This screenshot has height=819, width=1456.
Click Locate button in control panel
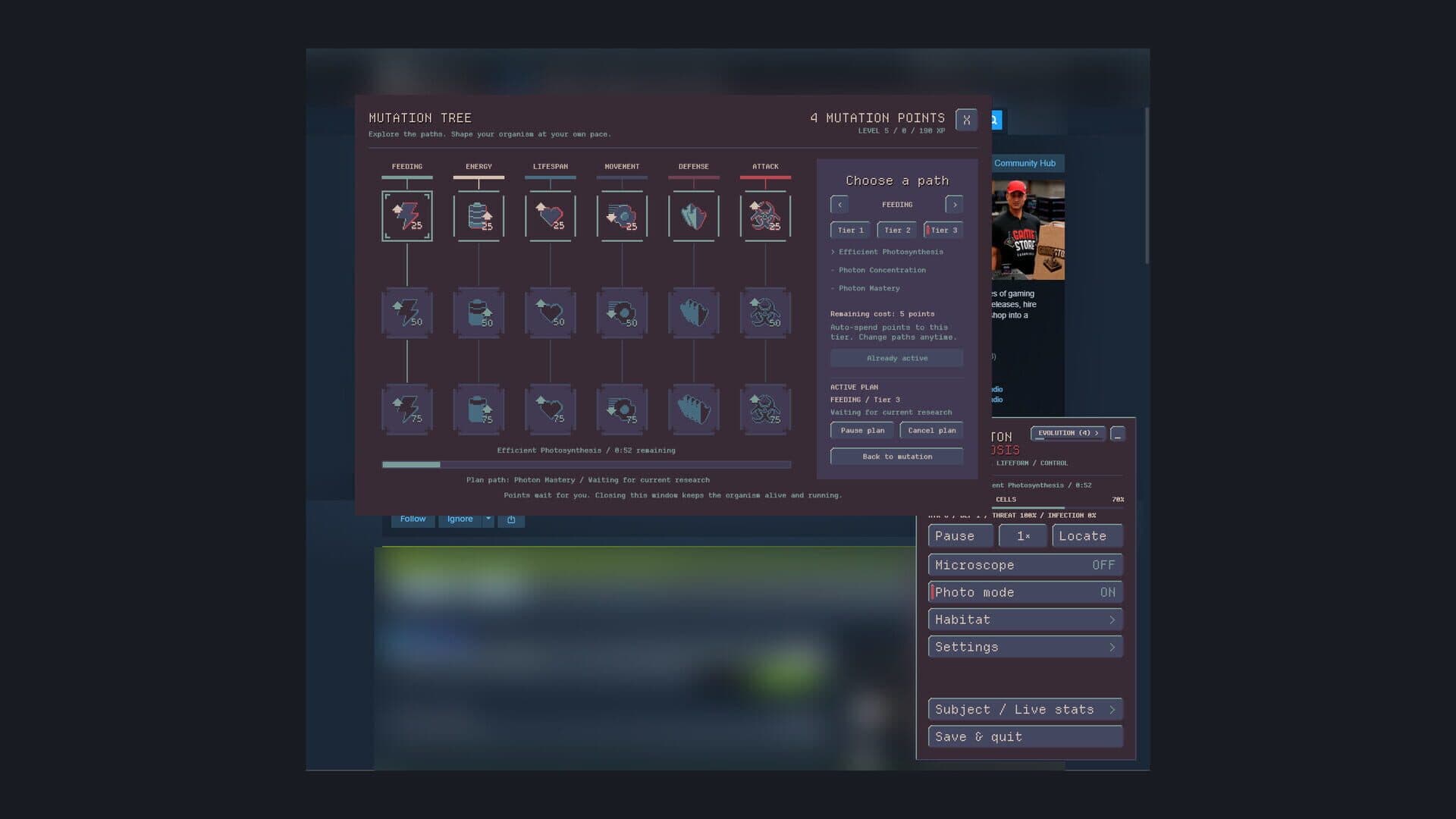coord(1087,536)
